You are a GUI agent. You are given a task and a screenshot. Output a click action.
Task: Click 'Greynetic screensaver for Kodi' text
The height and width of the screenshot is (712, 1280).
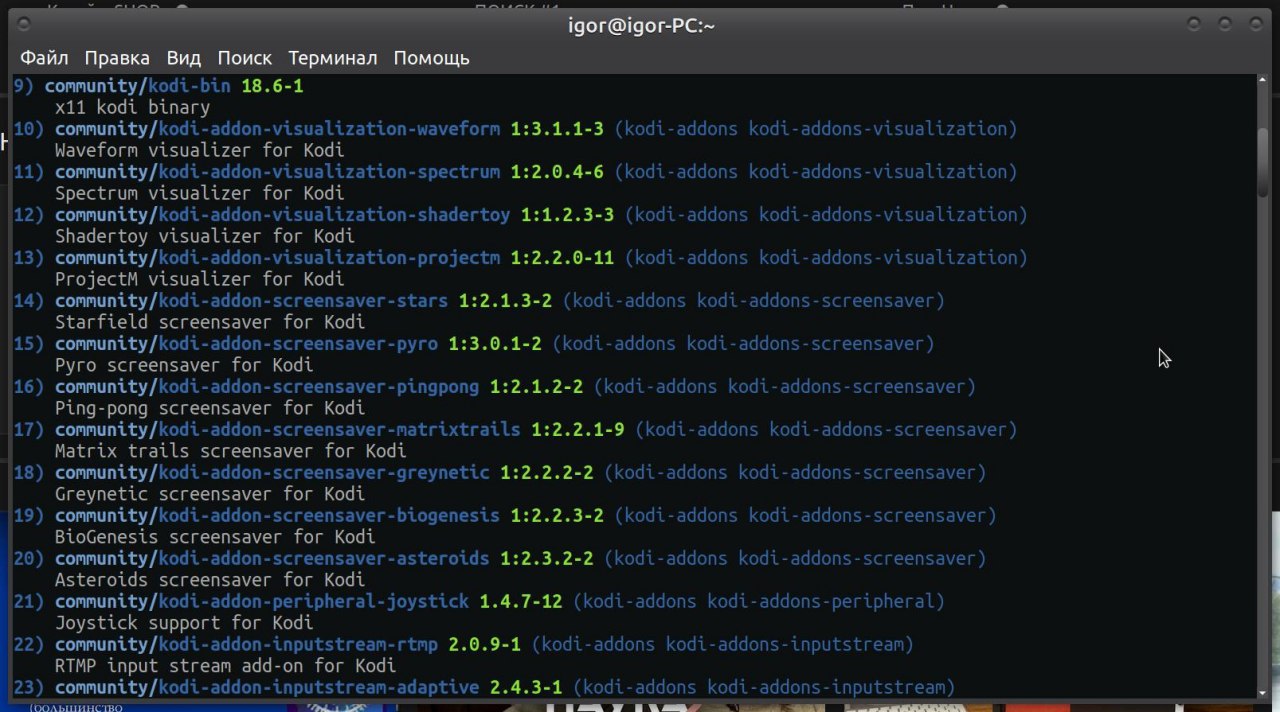click(210, 494)
